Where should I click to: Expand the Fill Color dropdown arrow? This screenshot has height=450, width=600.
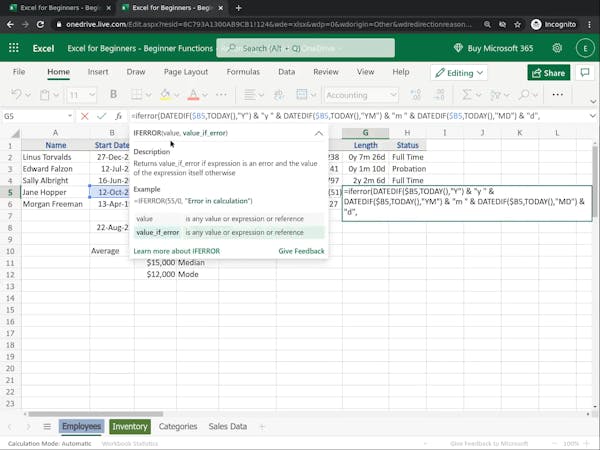177,95
